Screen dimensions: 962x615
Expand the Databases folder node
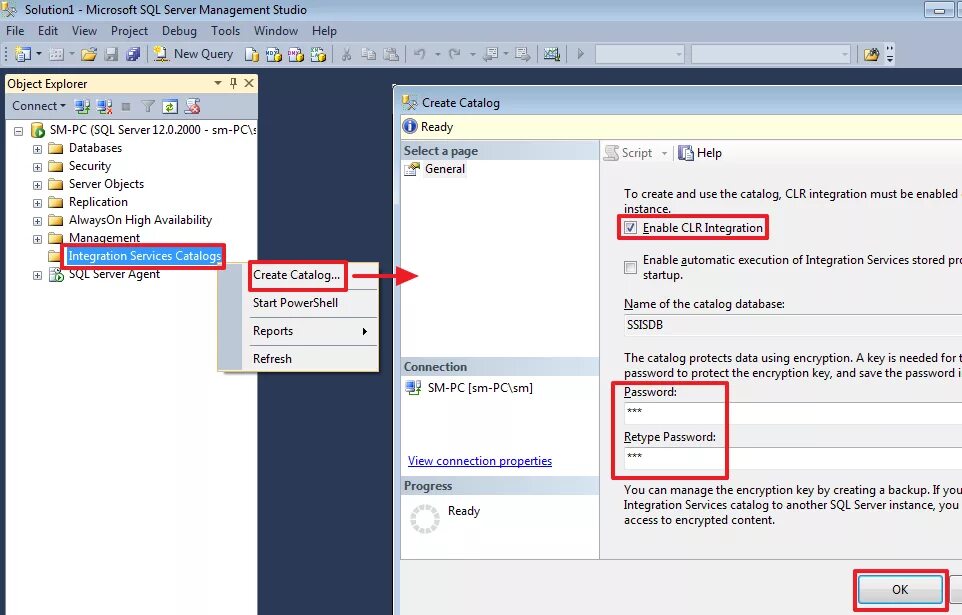click(x=37, y=149)
